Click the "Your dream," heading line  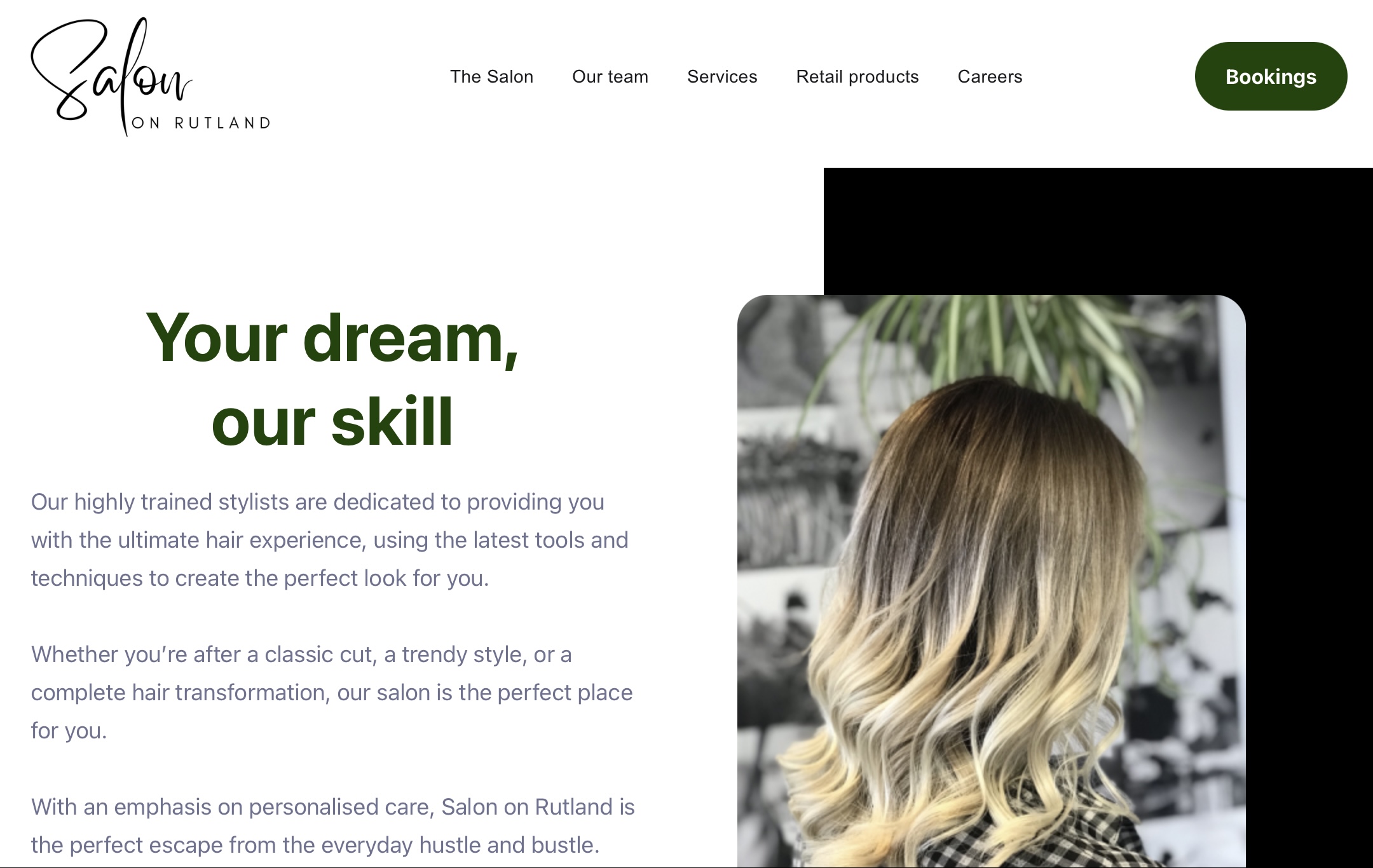[x=332, y=339]
